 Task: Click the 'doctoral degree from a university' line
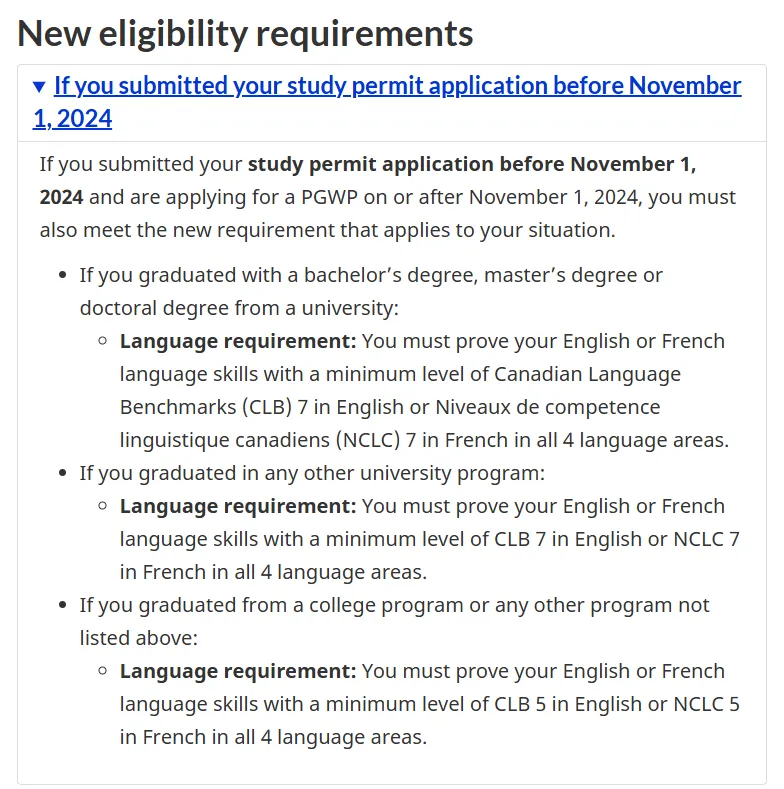pos(239,307)
